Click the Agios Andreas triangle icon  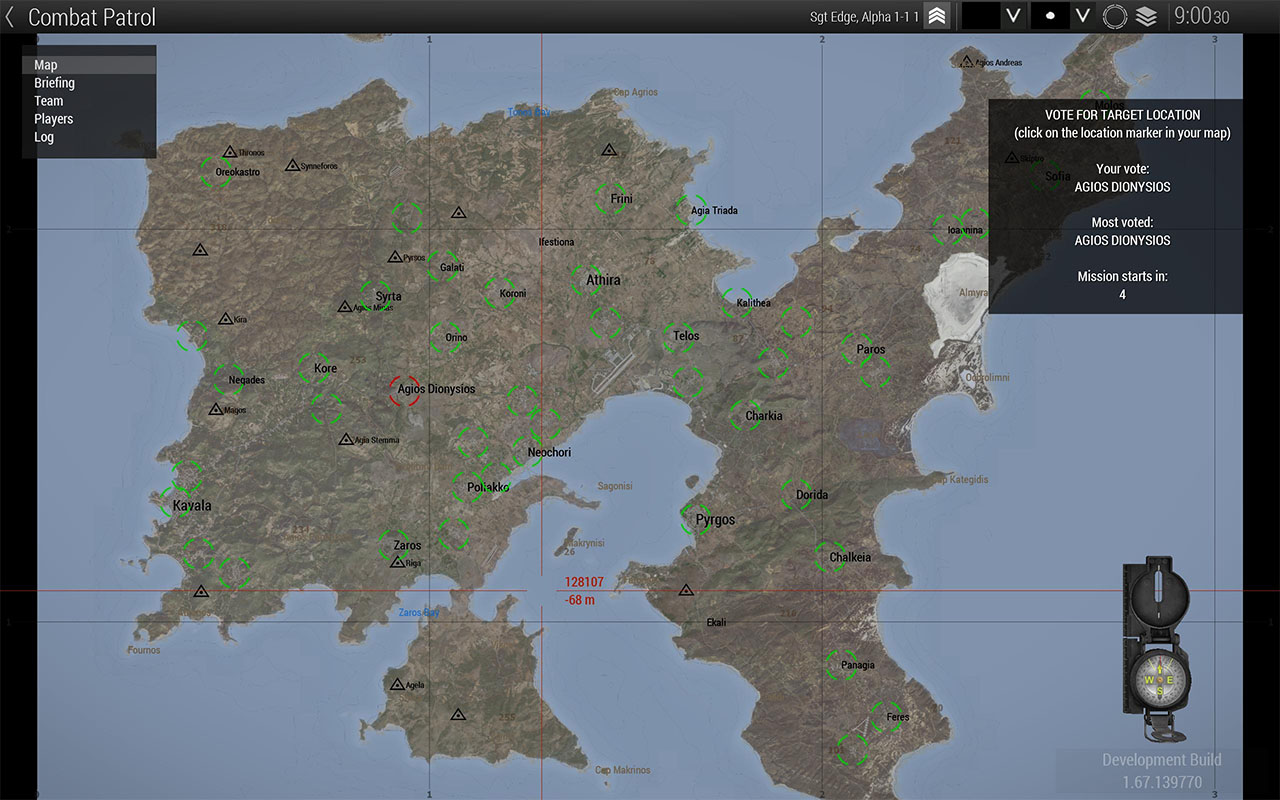coord(966,61)
